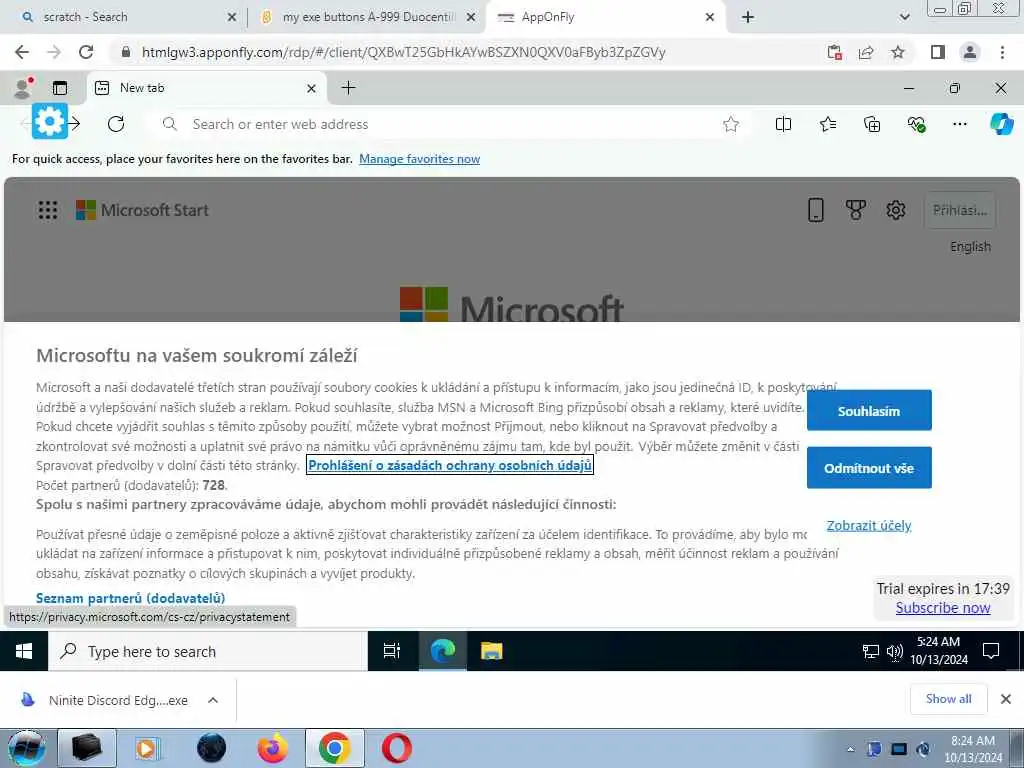Close the my exe buttons tab
Viewport: 1024px width, 768px height.
point(470,18)
